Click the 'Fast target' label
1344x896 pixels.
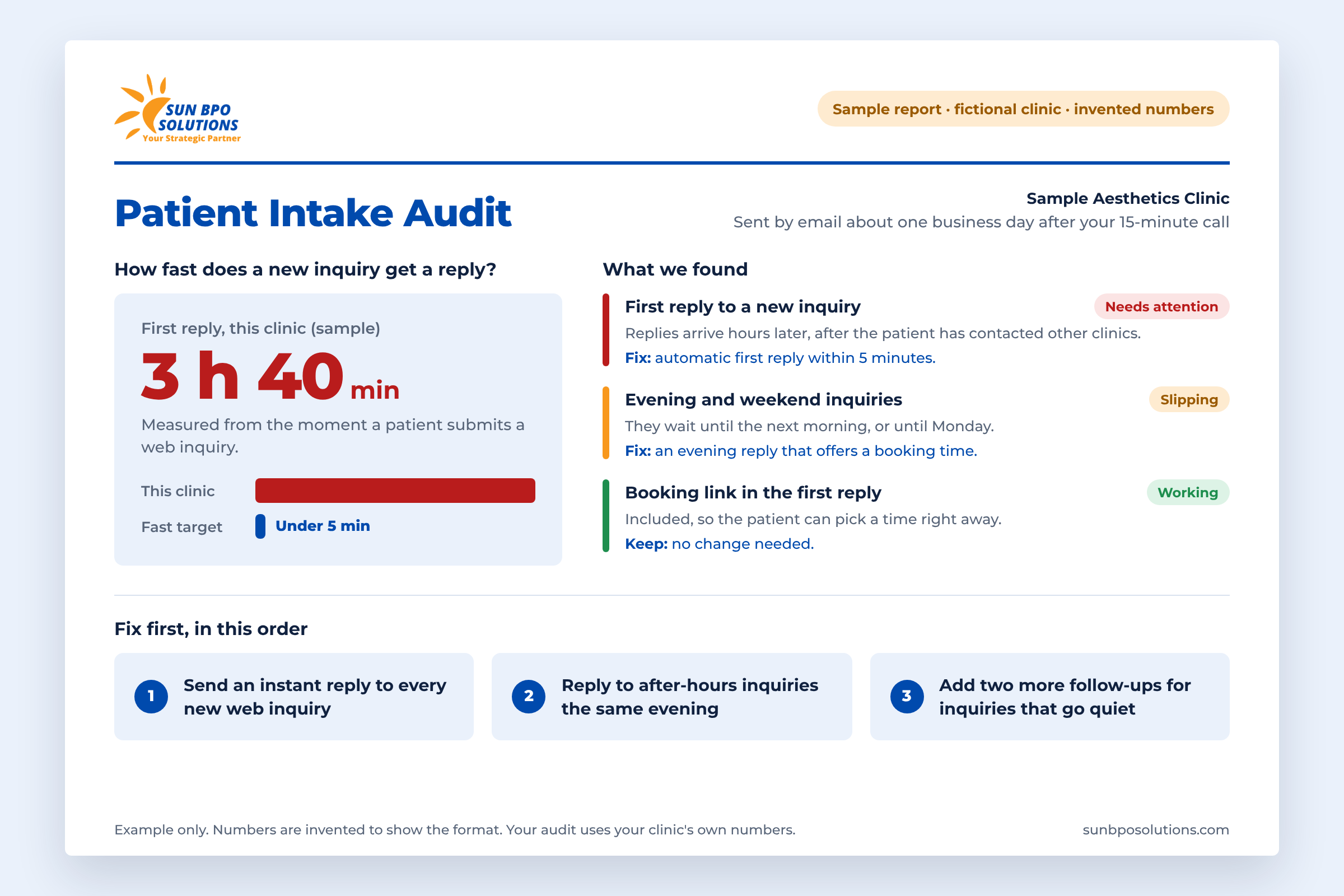(x=181, y=527)
